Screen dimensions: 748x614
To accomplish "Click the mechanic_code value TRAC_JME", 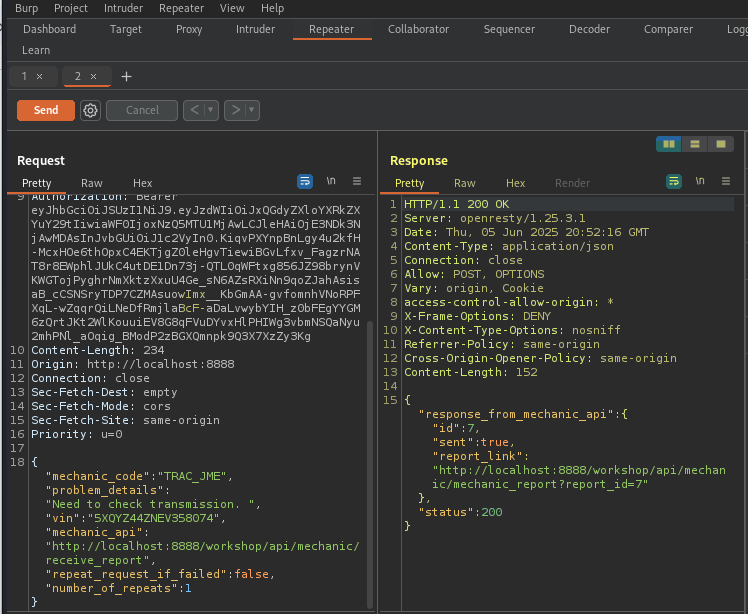I will [192, 476].
